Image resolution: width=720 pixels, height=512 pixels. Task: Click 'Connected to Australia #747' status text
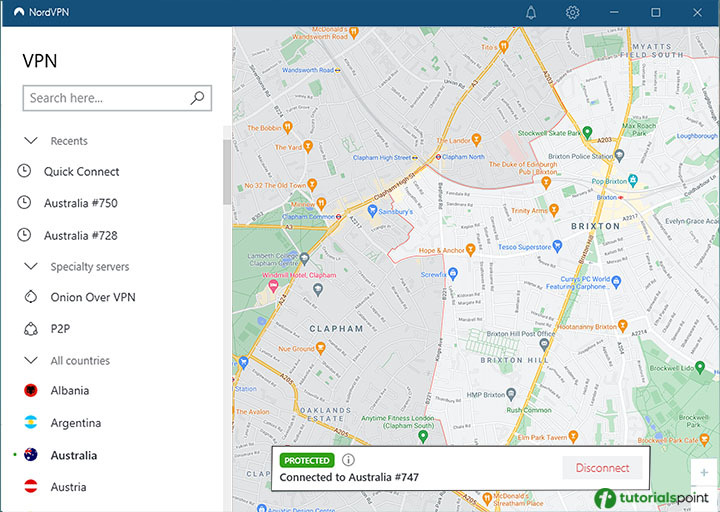(x=349, y=477)
